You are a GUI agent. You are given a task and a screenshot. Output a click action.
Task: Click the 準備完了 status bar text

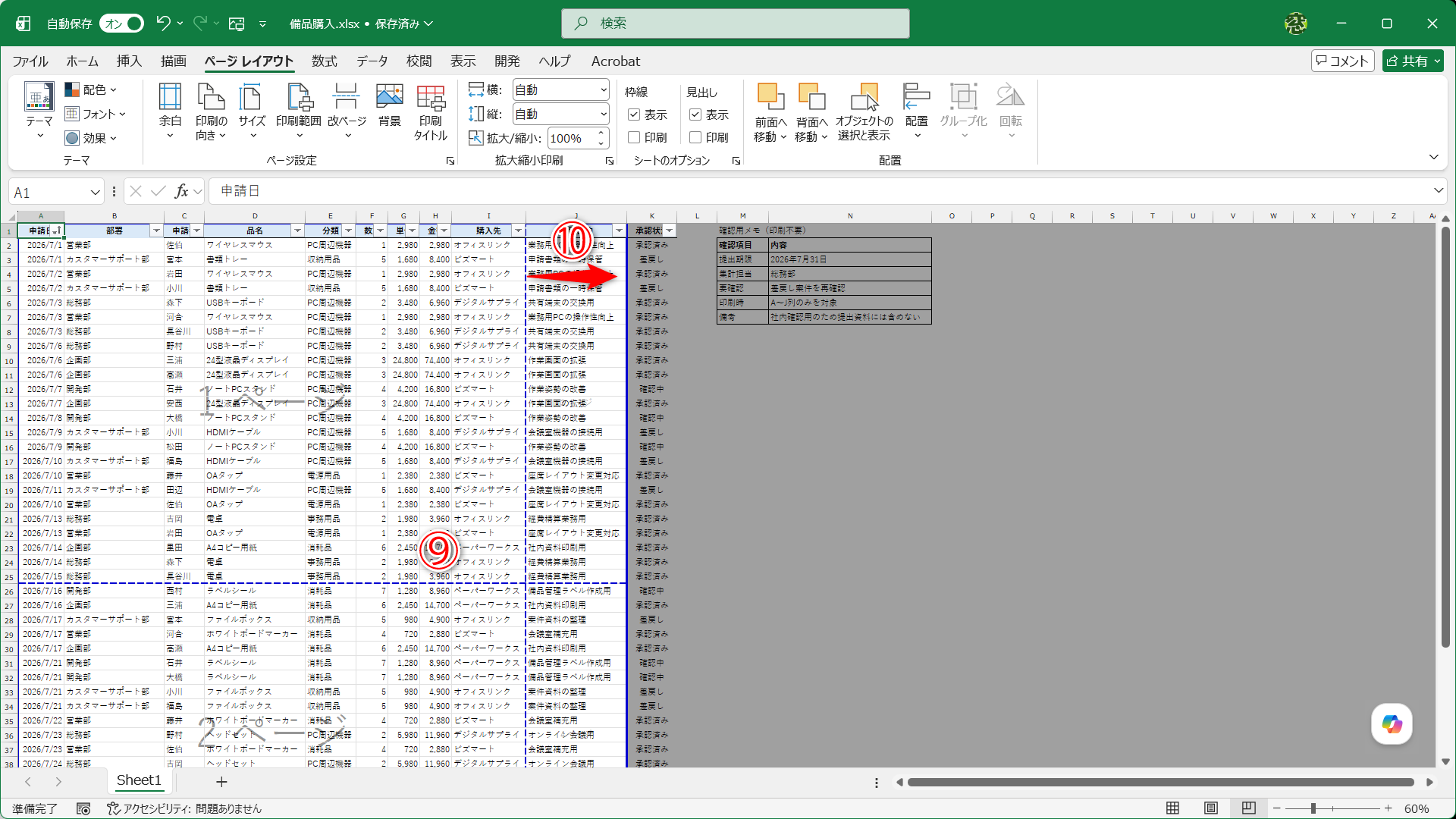coord(35,809)
